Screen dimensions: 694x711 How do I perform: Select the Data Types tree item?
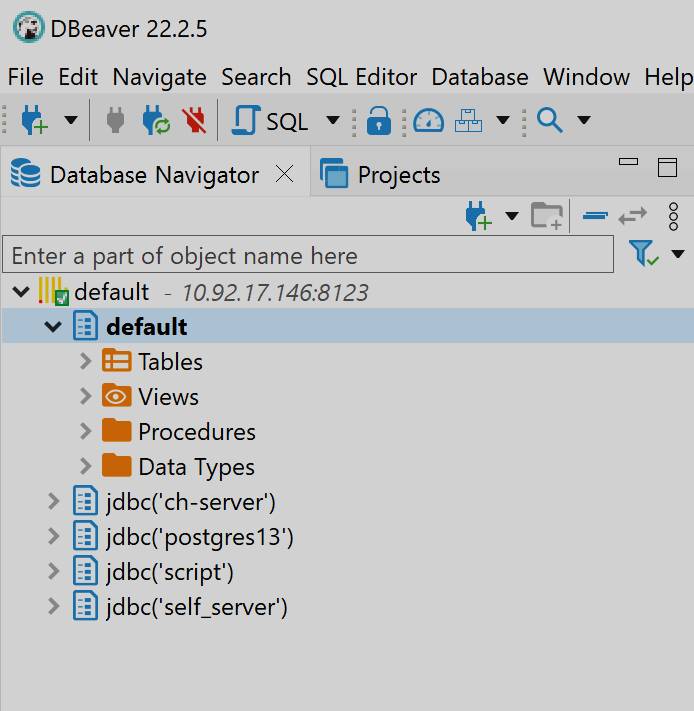pos(196,467)
